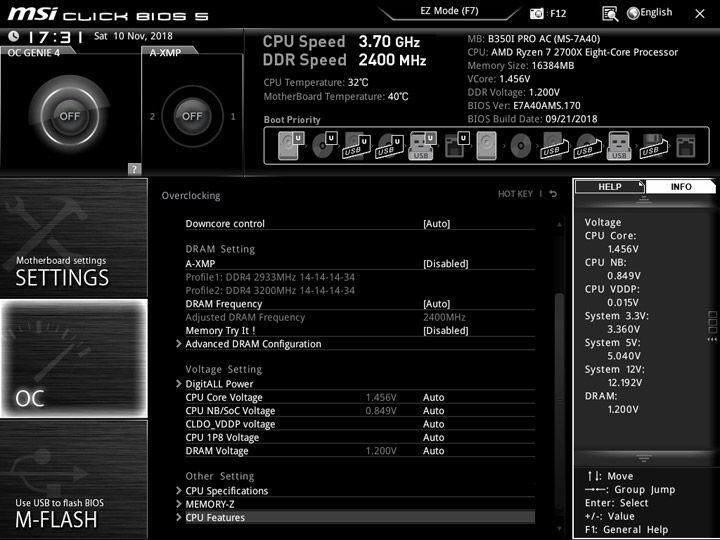Click the CPU Speed 3.70 GHz readout
The height and width of the screenshot is (540, 720).
coord(341,42)
